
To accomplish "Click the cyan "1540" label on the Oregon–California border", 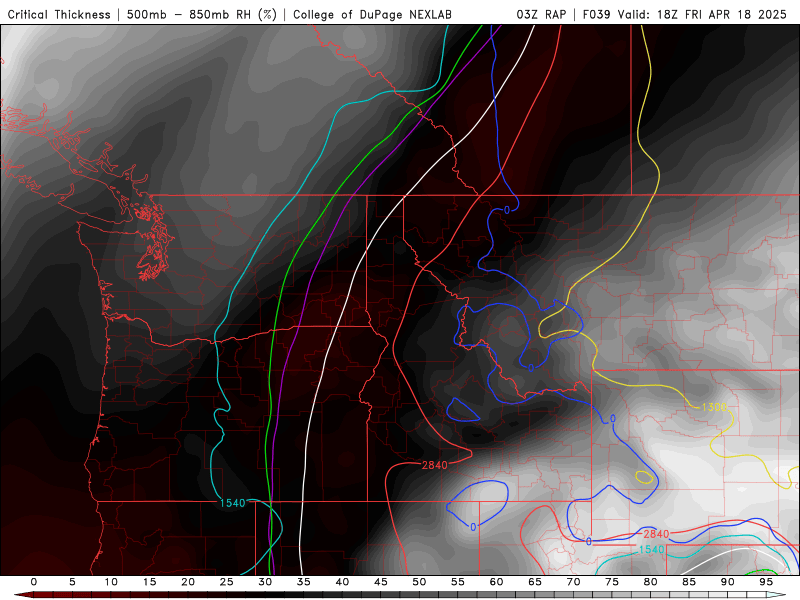I will click(x=233, y=503).
